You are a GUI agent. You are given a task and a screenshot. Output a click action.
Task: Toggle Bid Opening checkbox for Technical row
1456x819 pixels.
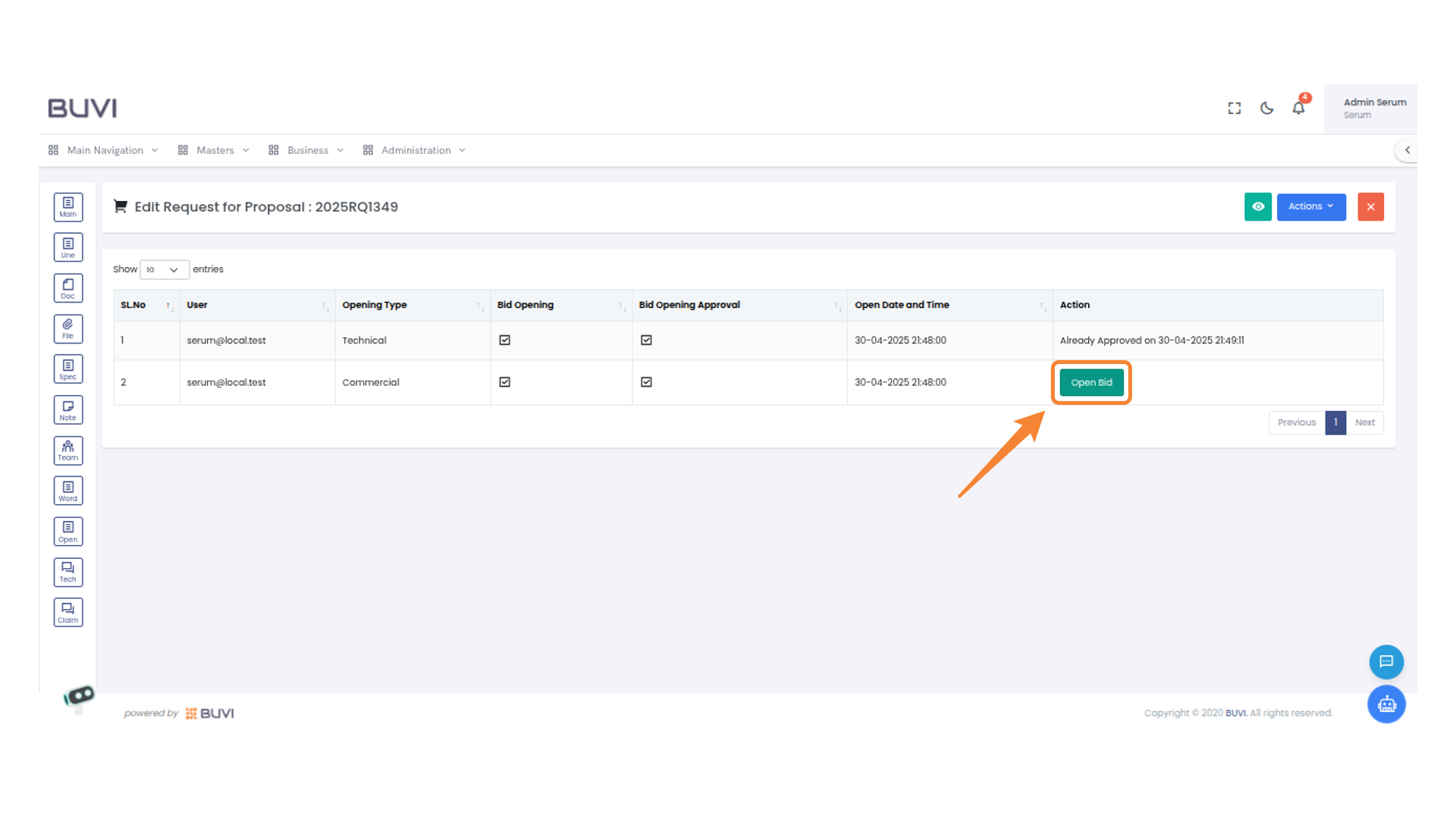(505, 340)
